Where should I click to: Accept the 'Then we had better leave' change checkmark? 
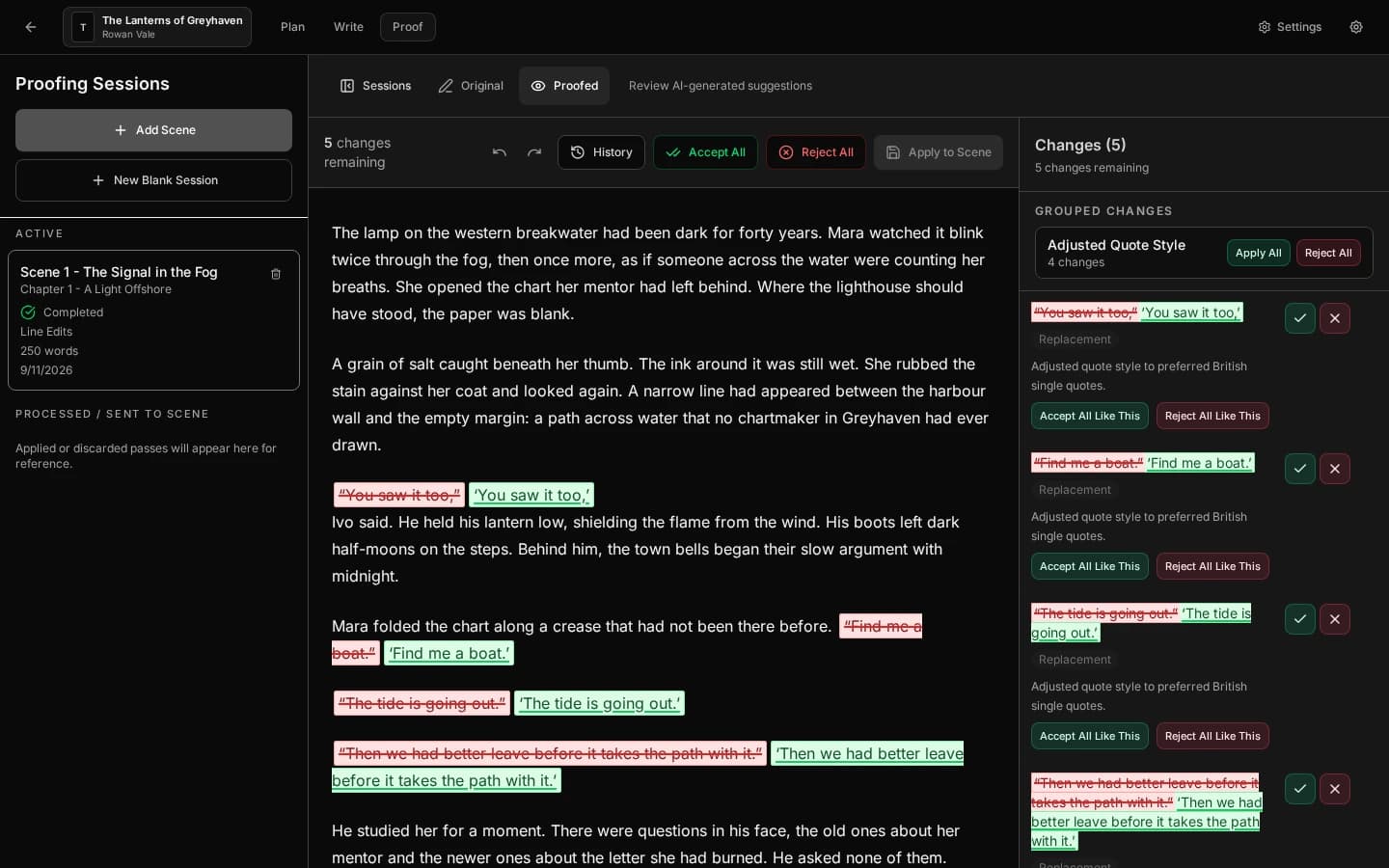(1300, 789)
